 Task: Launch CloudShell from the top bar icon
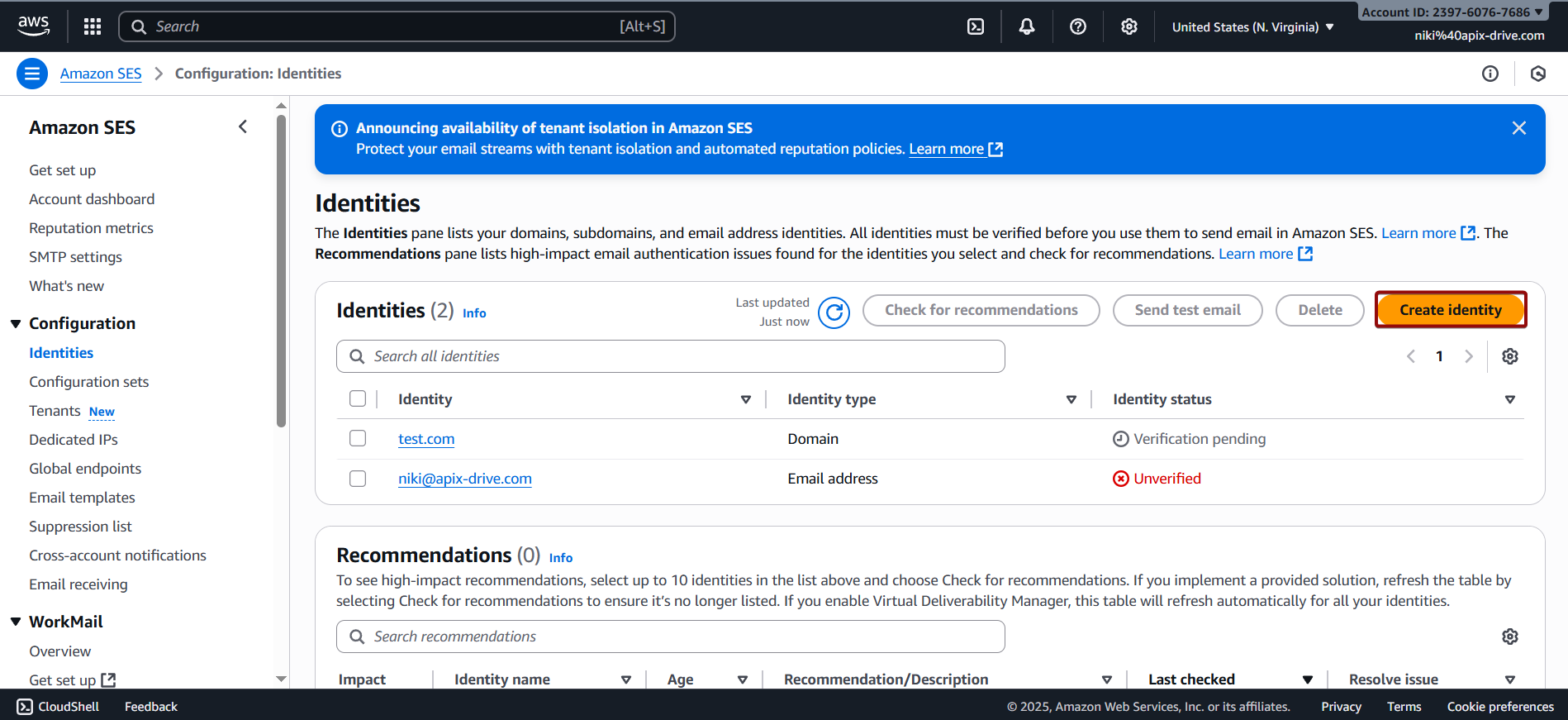pyautogui.click(x=976, y=26)
